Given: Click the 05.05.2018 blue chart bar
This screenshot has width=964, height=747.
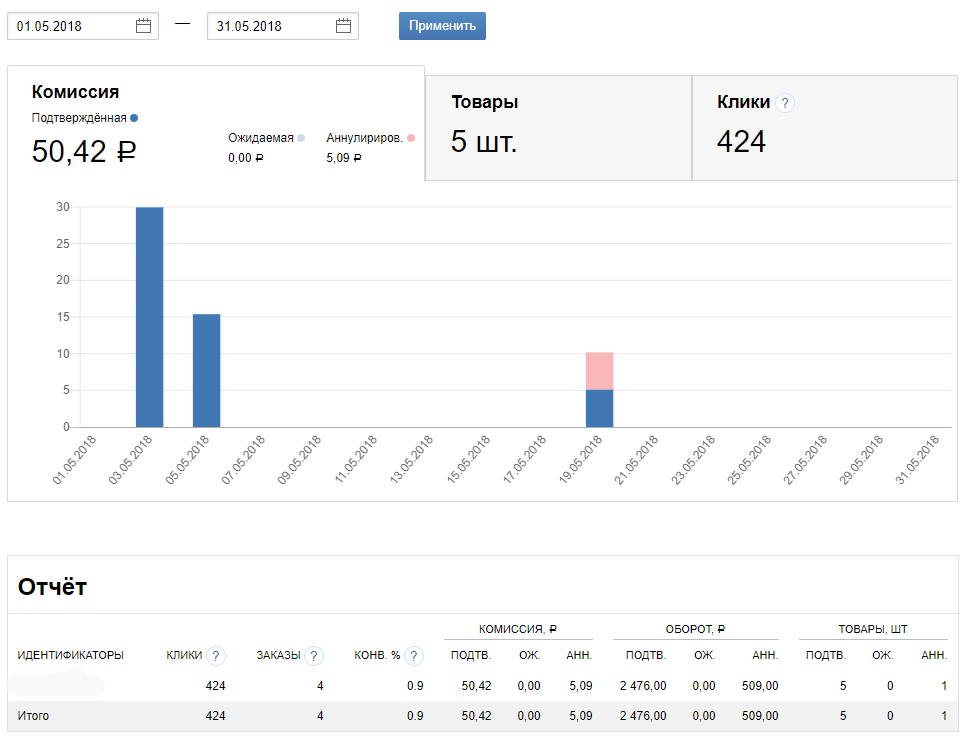Looking at the screenshot, I should (x=206, y=370).
